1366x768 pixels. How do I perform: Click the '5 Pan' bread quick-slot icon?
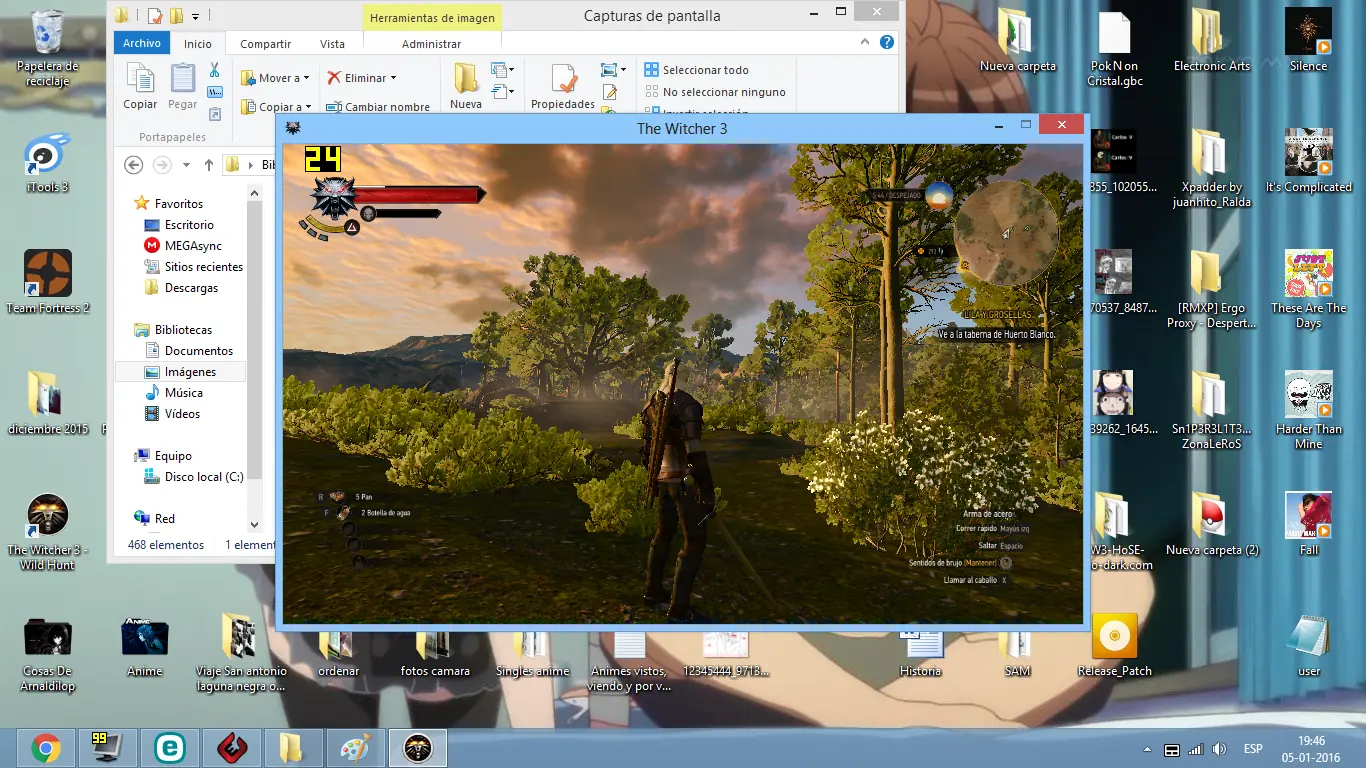pyautogui.click(x=338, y=496)
